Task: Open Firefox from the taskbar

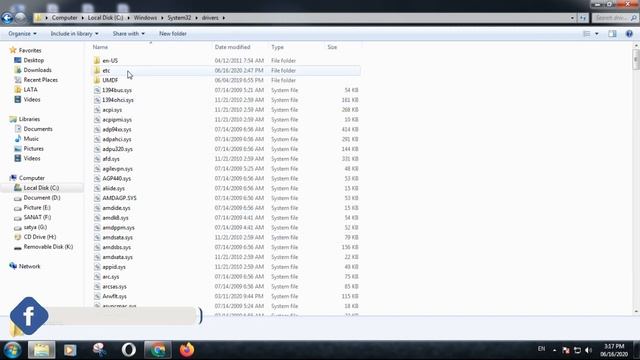Action: point(187,350)
